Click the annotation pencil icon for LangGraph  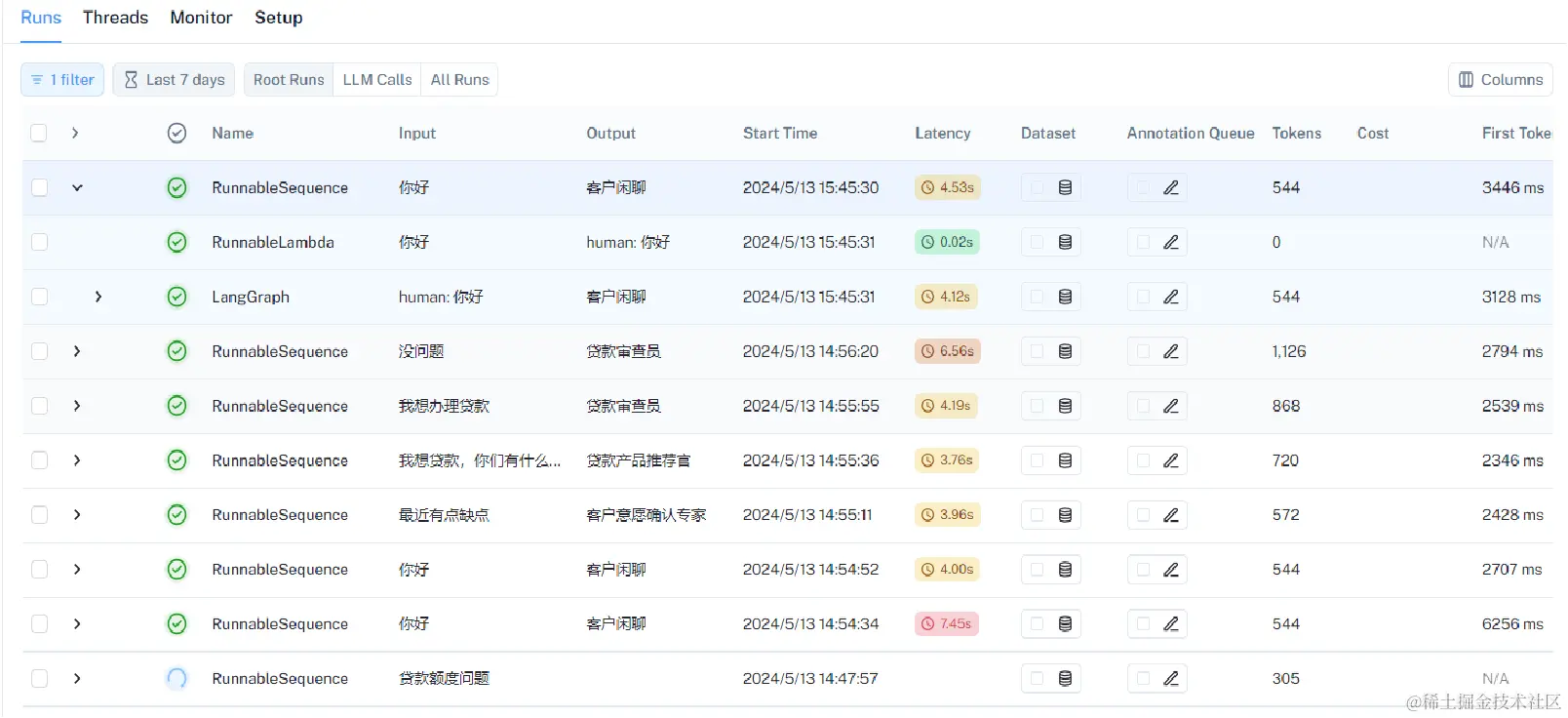coord(1171,297)
